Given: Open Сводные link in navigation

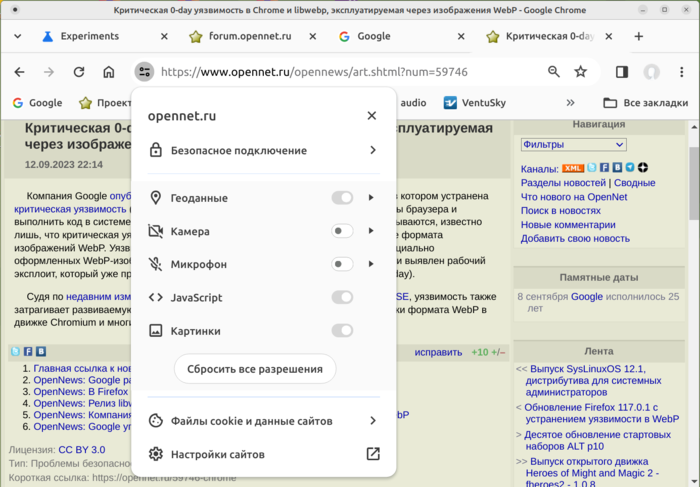Looking at the screenshot, I should (634, 183).
